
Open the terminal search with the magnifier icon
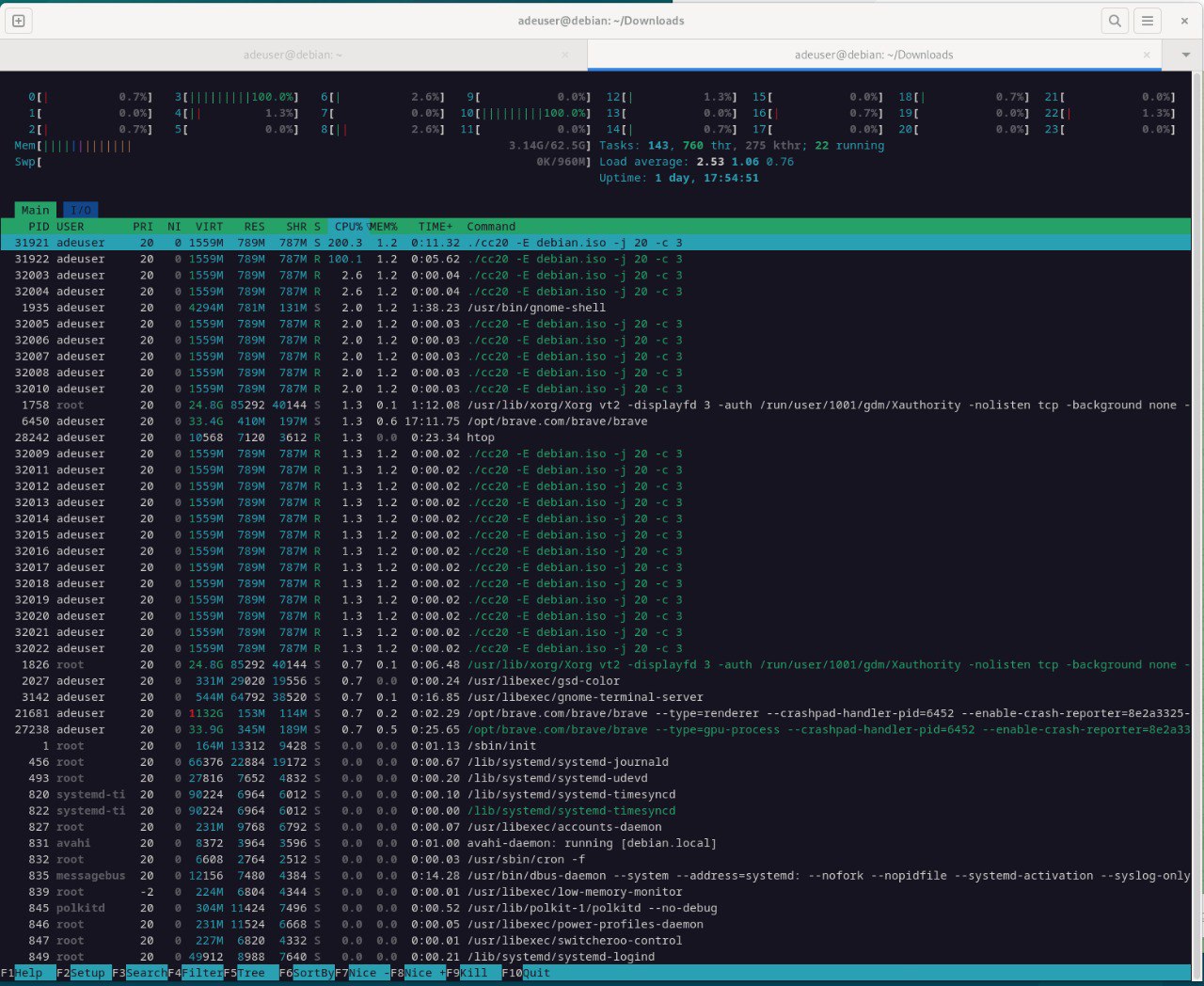coord(1115,20)
